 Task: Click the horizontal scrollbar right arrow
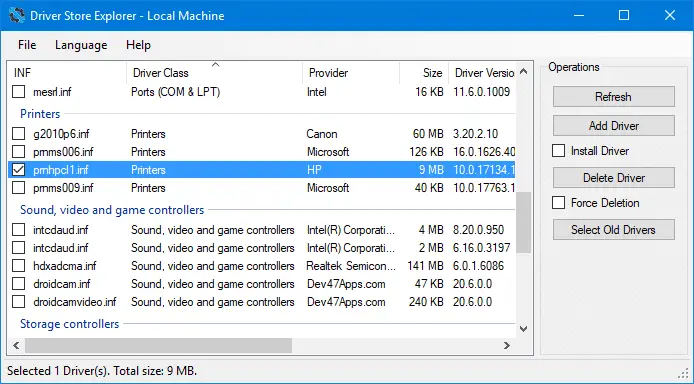pos(507,346)
